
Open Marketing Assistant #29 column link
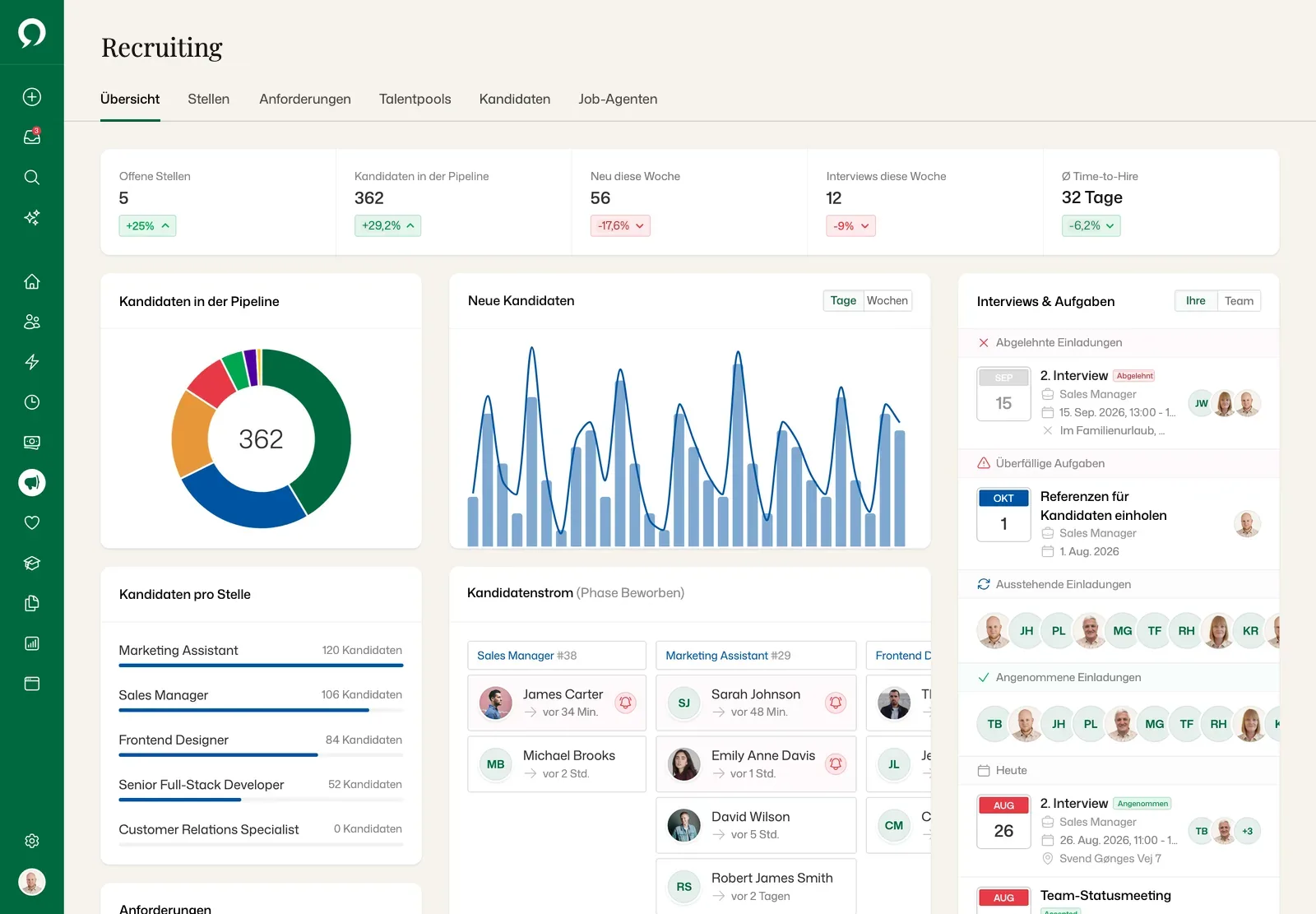coord(728,656)
